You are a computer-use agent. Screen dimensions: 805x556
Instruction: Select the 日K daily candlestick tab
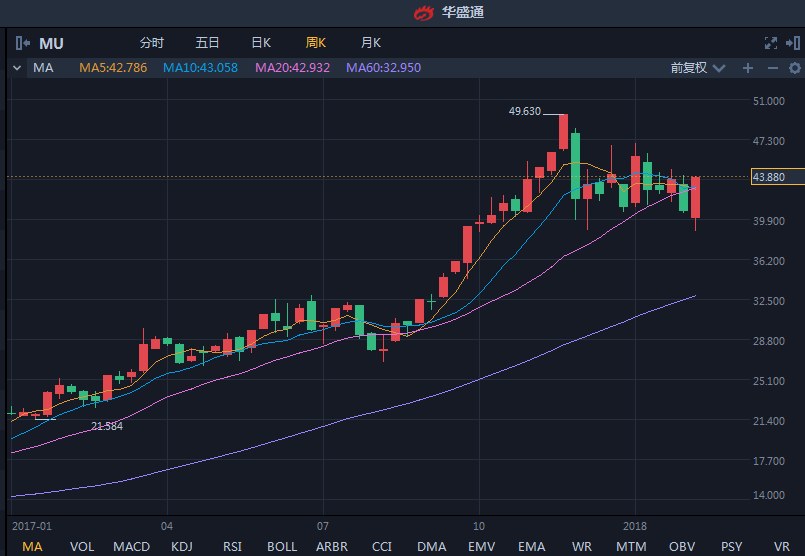pos(261,43)
